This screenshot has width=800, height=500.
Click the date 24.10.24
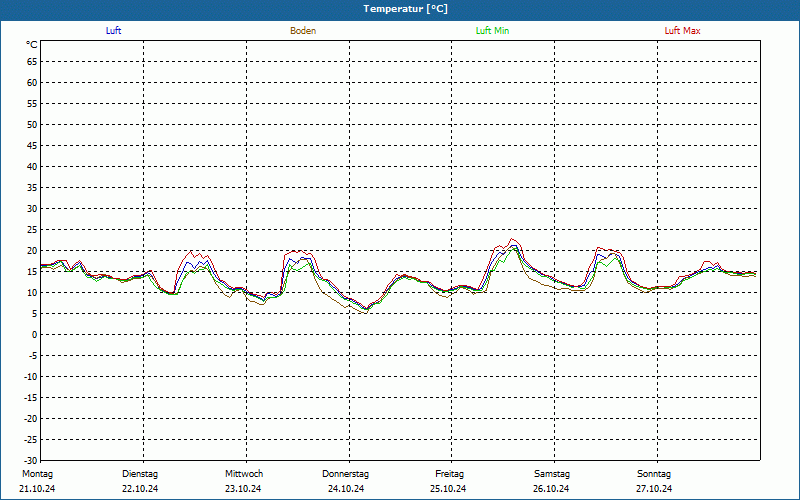[x=346, y=489]
